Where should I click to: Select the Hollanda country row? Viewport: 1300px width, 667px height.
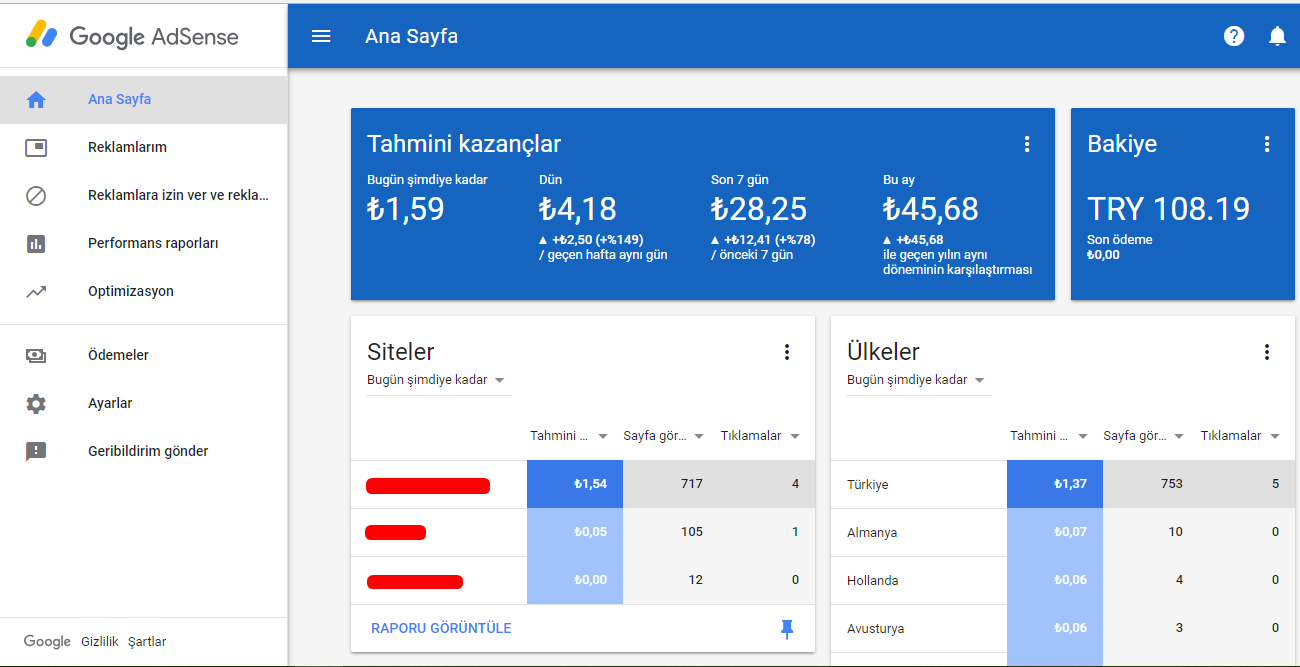tap(1063, 580)
